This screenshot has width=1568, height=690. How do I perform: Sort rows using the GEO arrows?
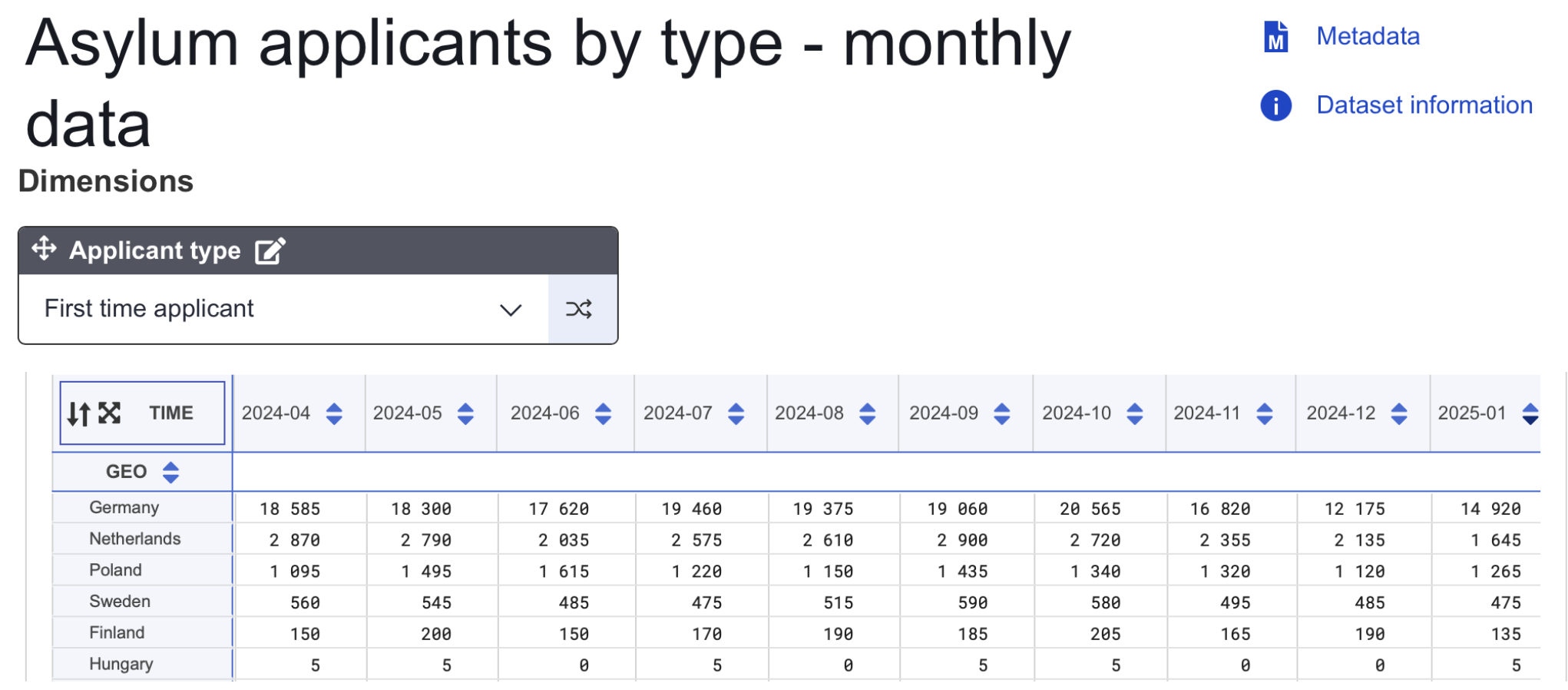pyautogui.click(x=170, y=472)
